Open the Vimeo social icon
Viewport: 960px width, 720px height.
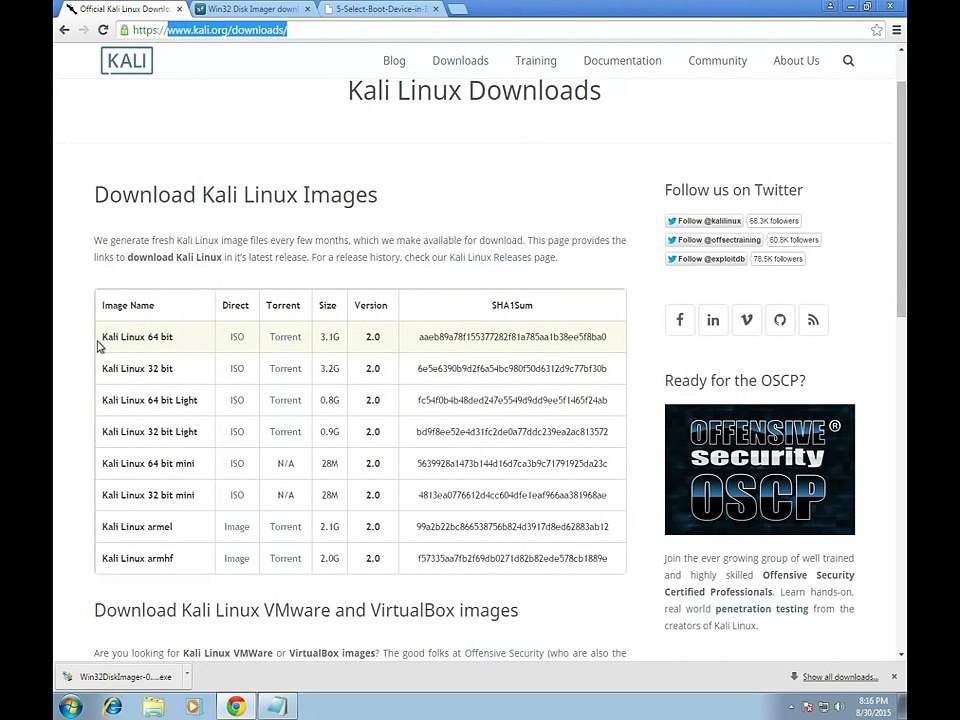point(746,320)
